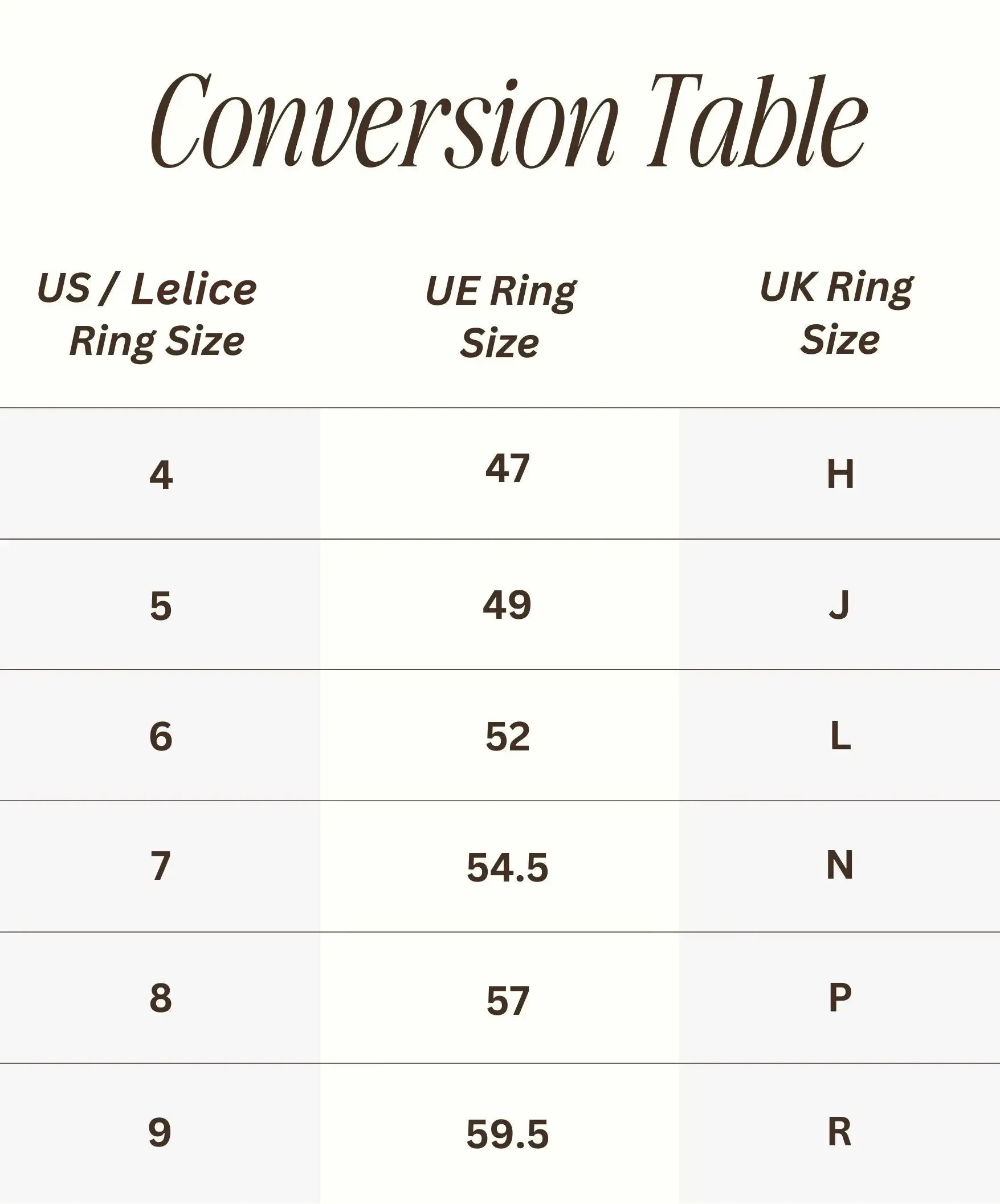Select the UK size L cell
Viewport: 1000px width, 1204px height.
coord(840,736)
